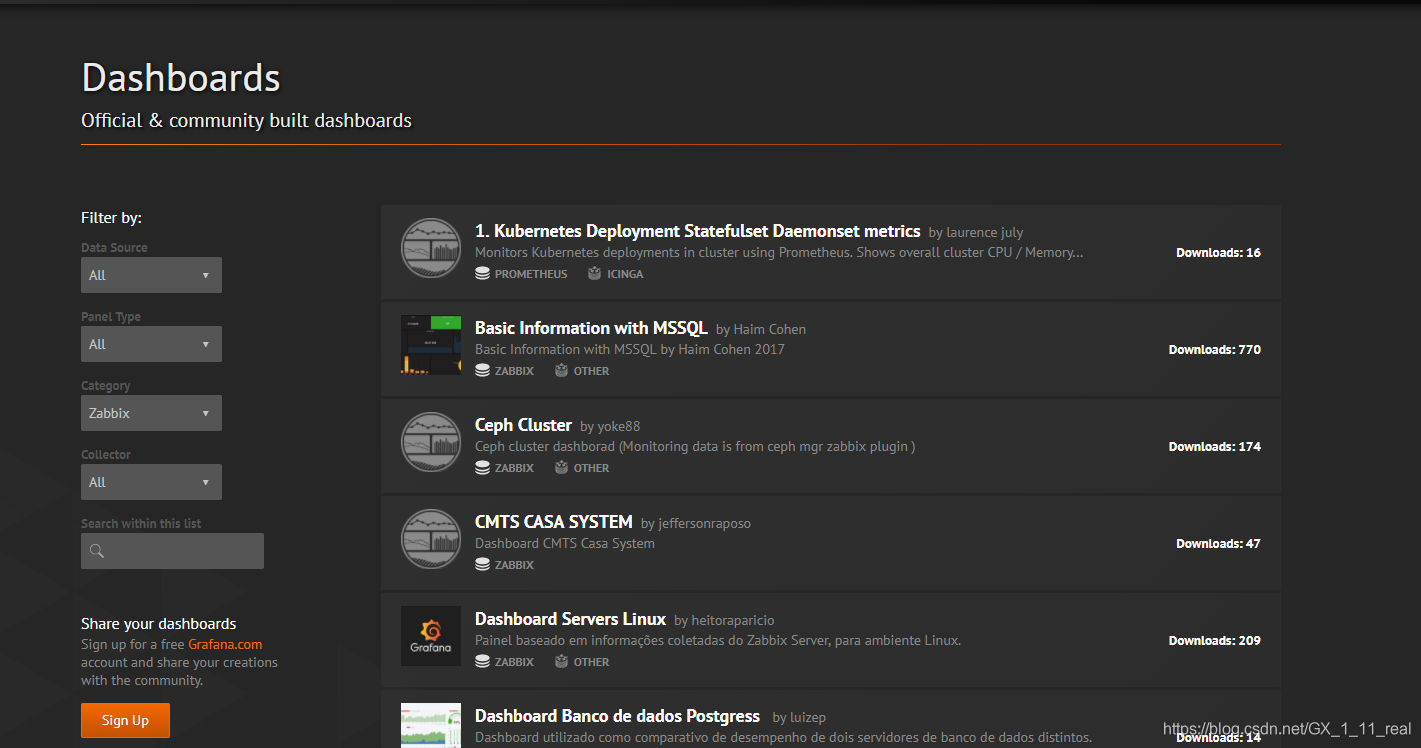Screen dimensions: 1421x748
Task: Click the Dashboard CMTS Casa System description
Action: 565,544
